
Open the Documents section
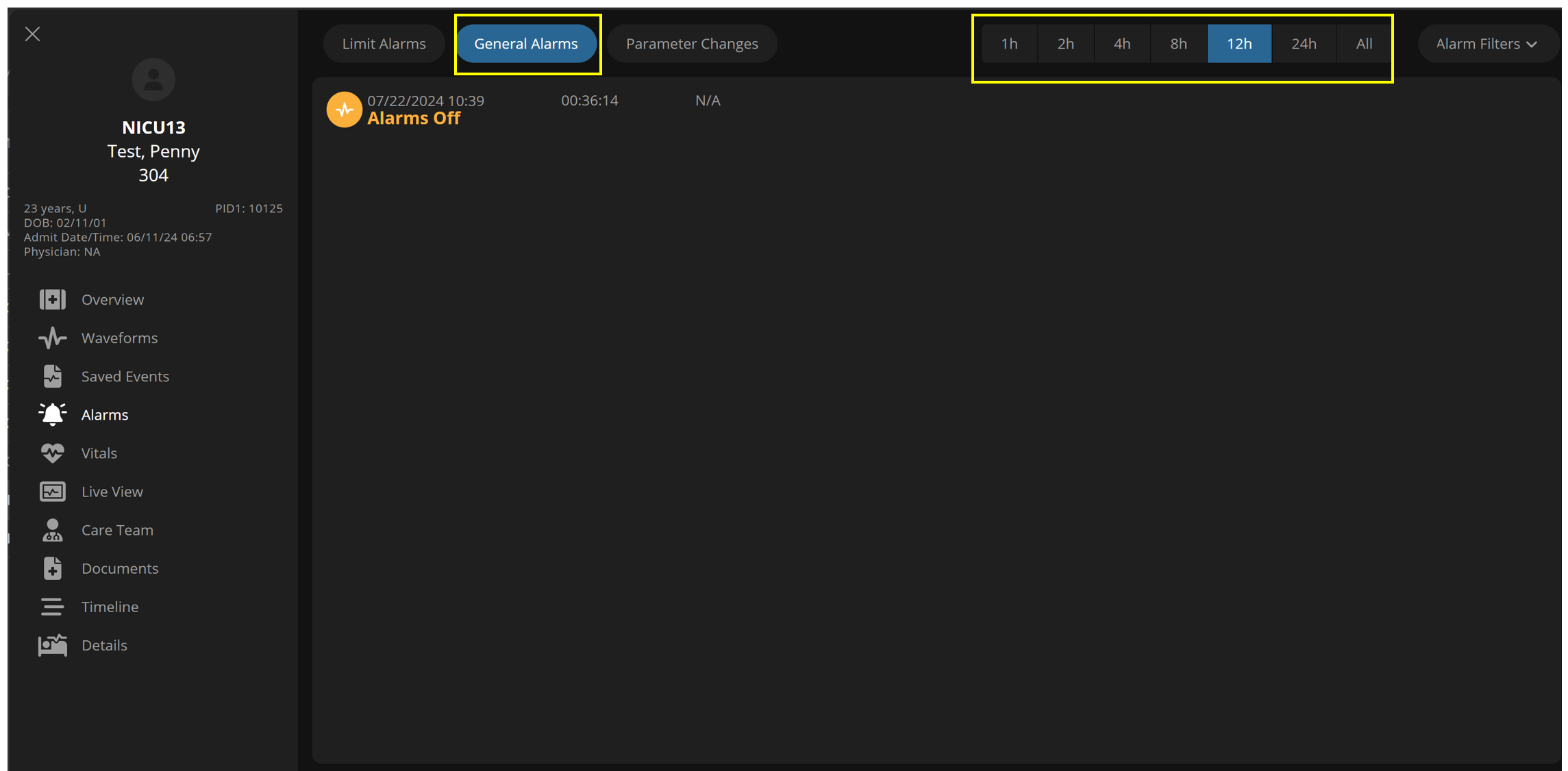(120, 568)
